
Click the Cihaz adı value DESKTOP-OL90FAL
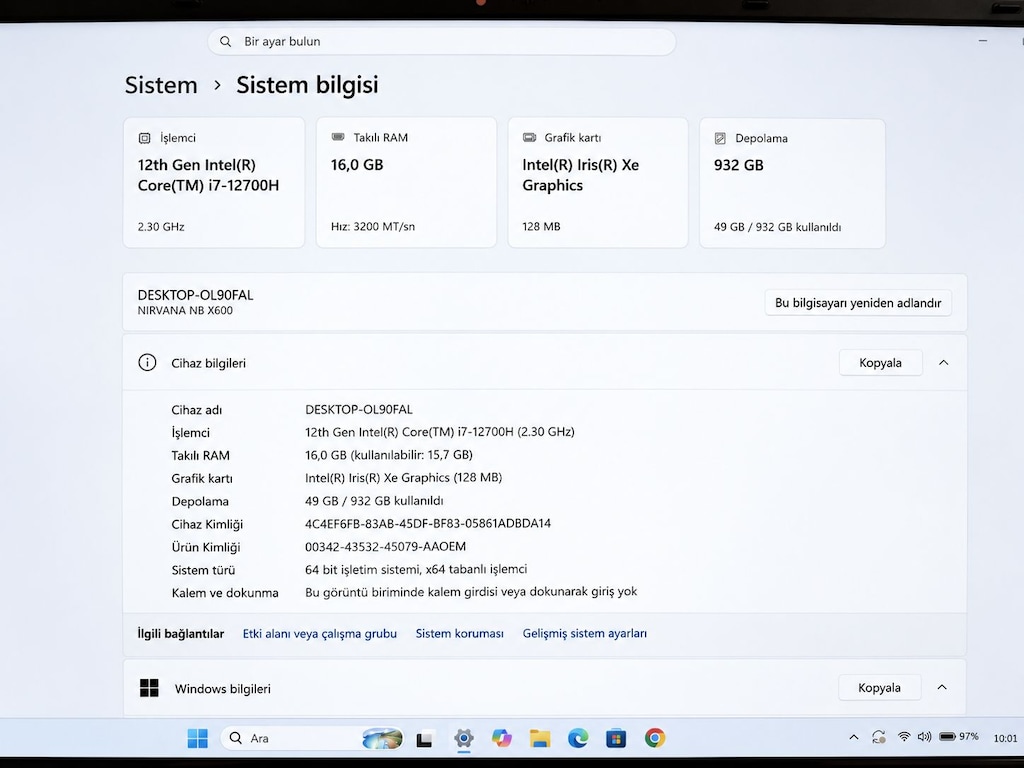tap(359, 409)
